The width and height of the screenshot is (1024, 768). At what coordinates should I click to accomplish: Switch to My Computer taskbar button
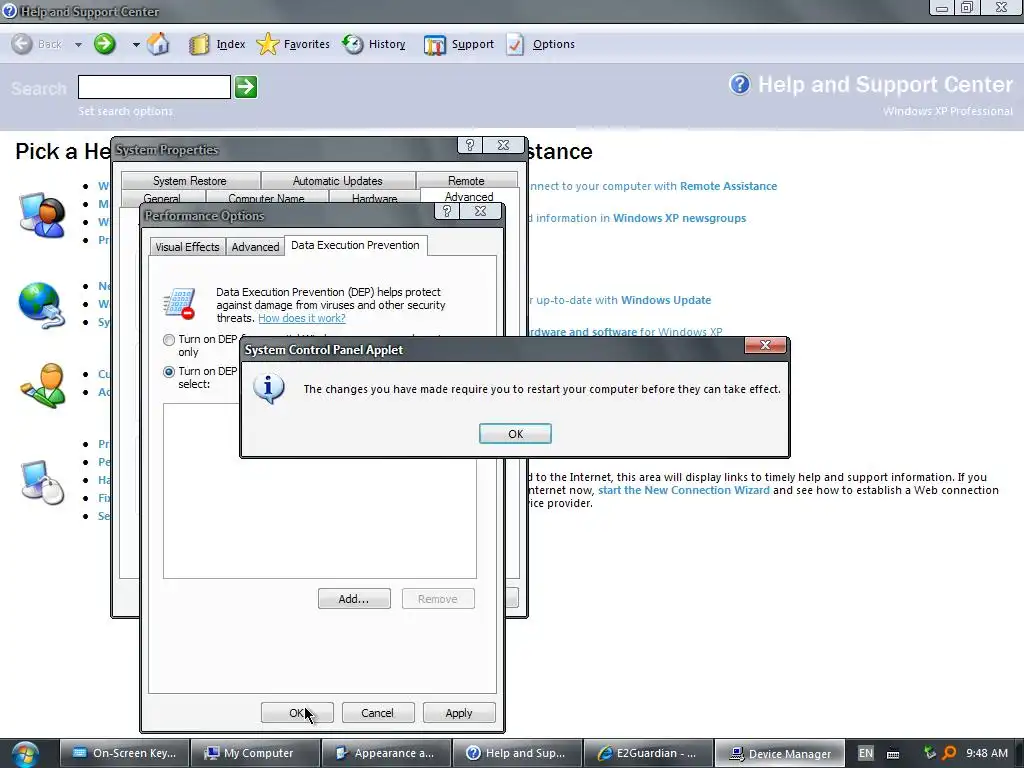tap(255, 753)
